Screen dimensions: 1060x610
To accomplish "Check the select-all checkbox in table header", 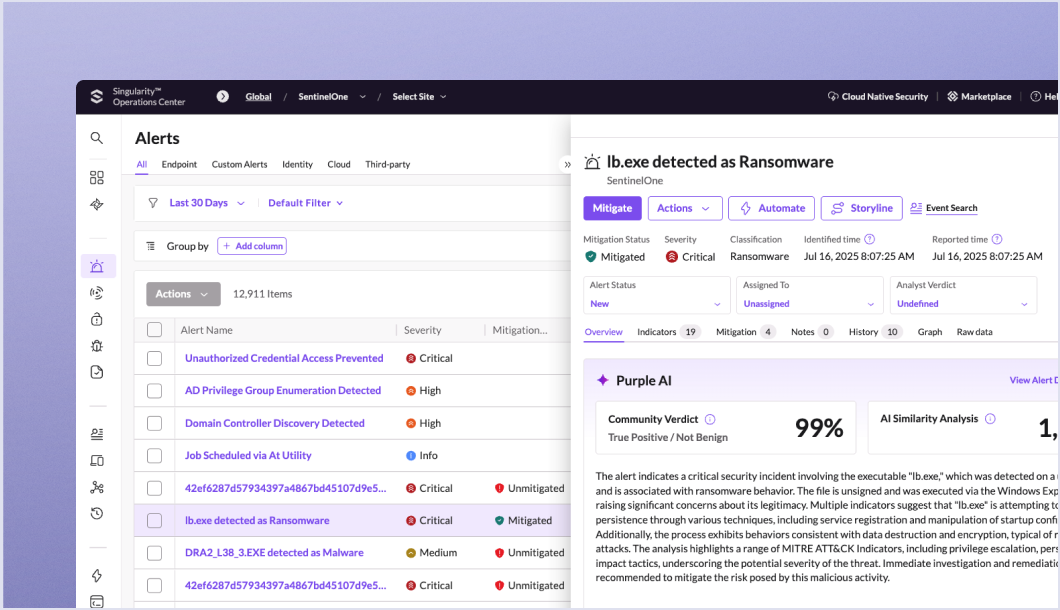I will pos(154,330).
